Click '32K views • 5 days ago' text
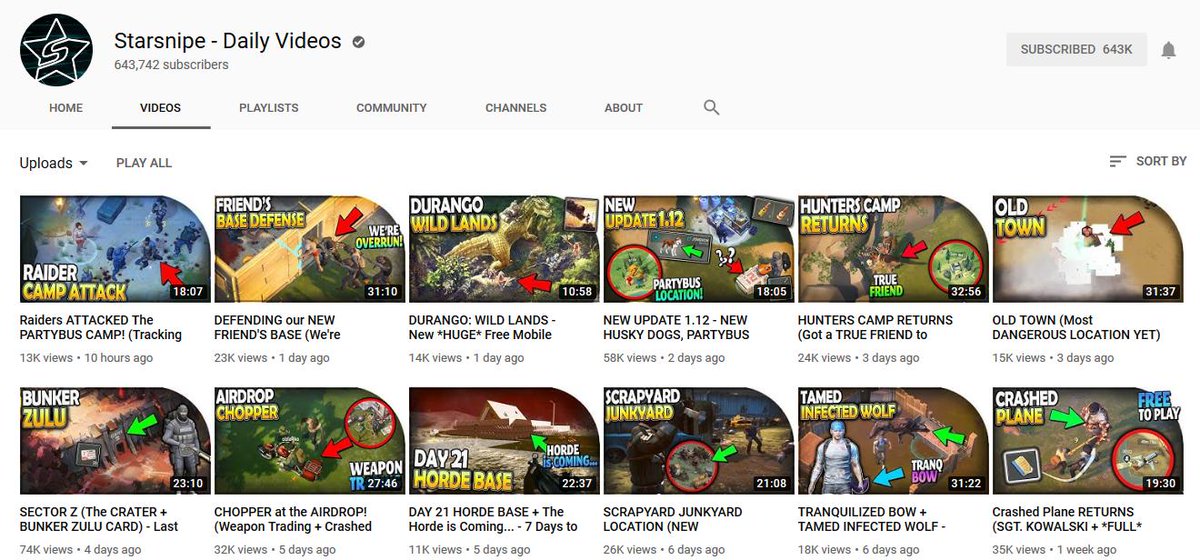 tap(276, 550)
